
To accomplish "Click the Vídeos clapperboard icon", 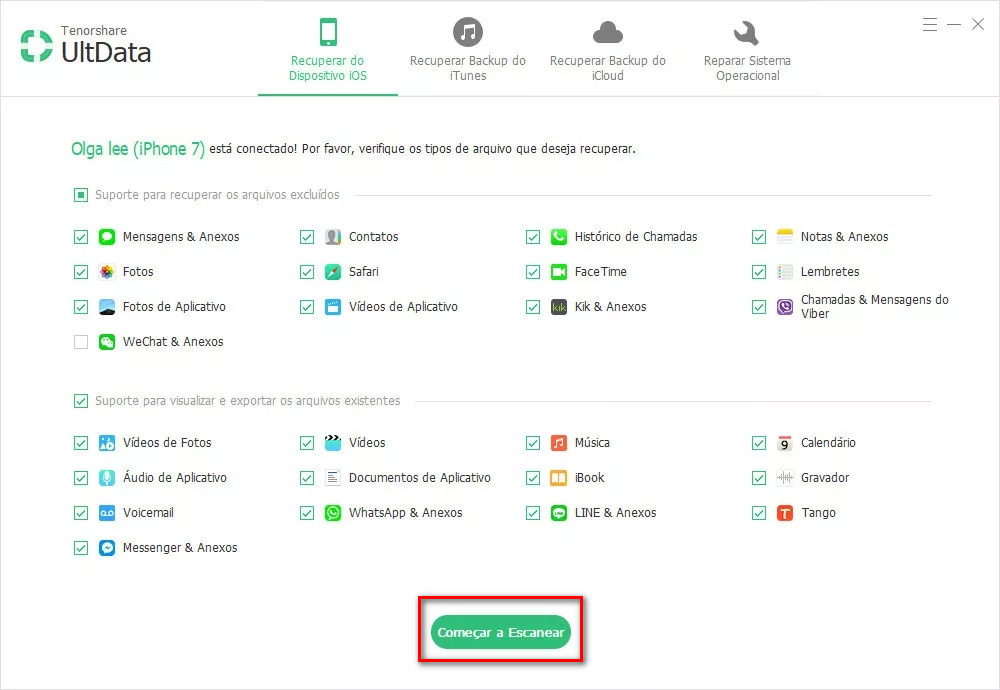I will click(x=333, y=443).
